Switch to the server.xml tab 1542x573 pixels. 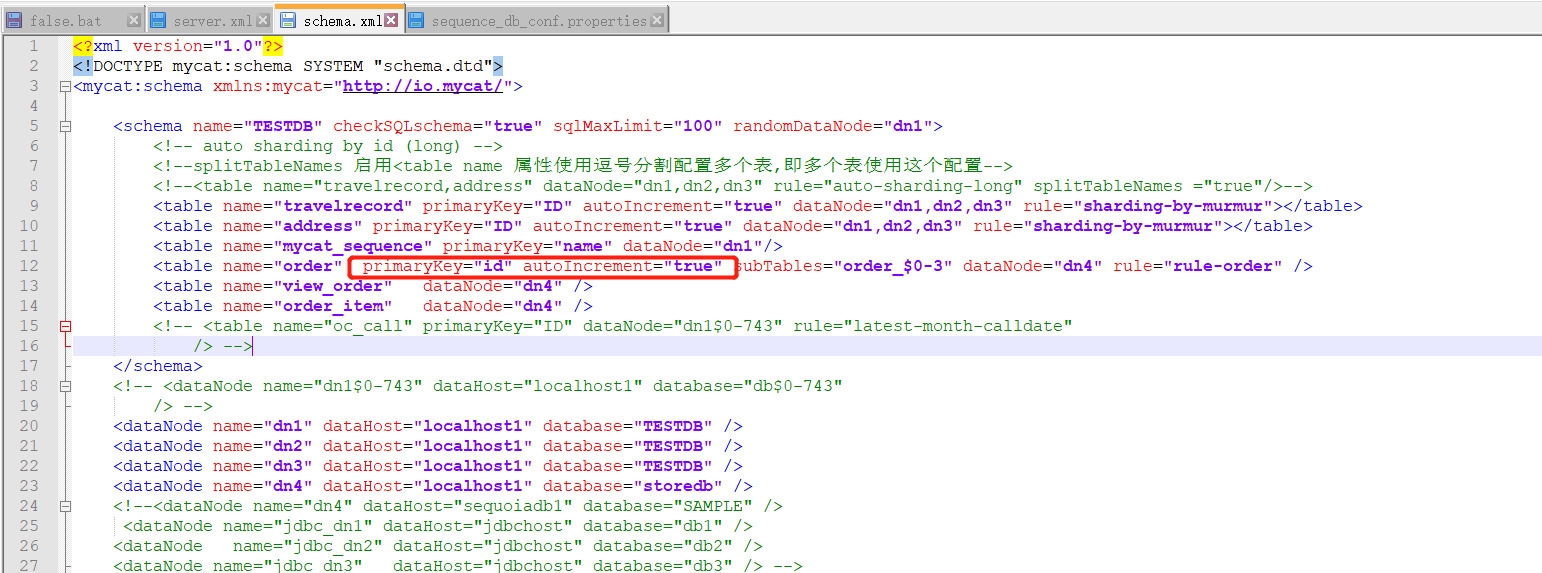pos(212,20)
